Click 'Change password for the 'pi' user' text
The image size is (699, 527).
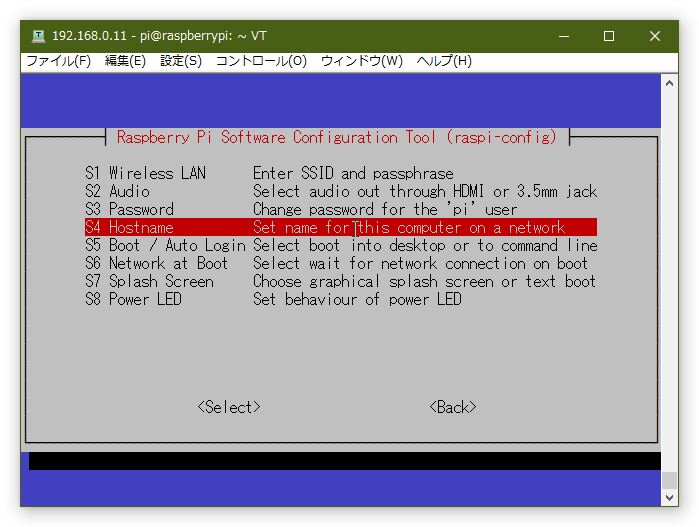tap(385, 209)
